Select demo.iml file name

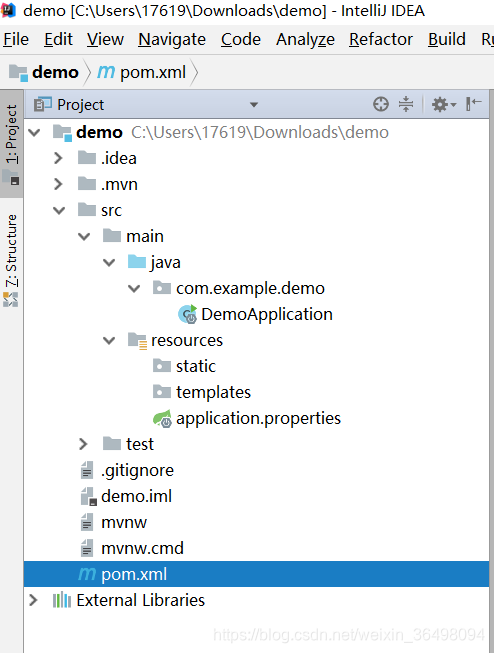click(137, 496)
